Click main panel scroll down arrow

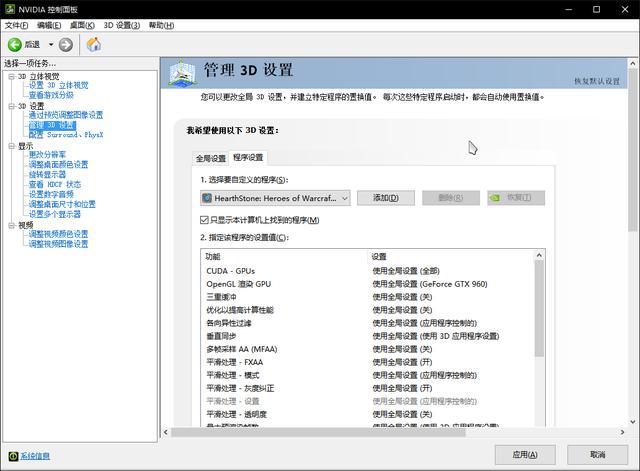click(633, 422)
